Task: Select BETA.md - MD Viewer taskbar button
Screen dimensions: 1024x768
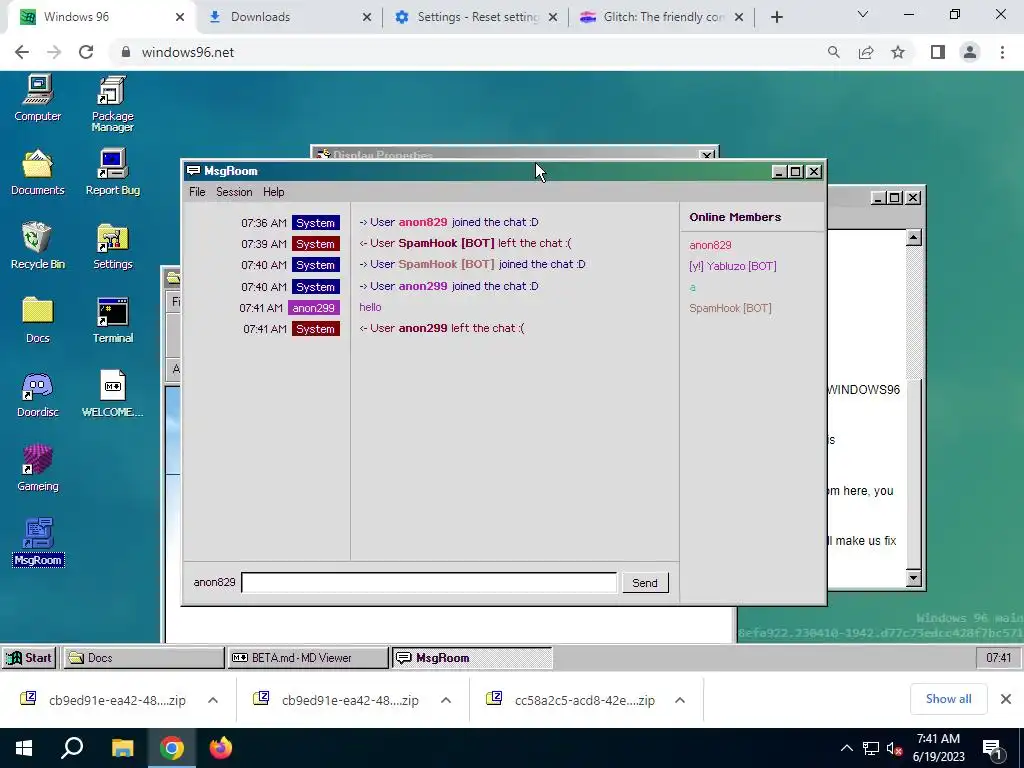Action: point(308,658)
